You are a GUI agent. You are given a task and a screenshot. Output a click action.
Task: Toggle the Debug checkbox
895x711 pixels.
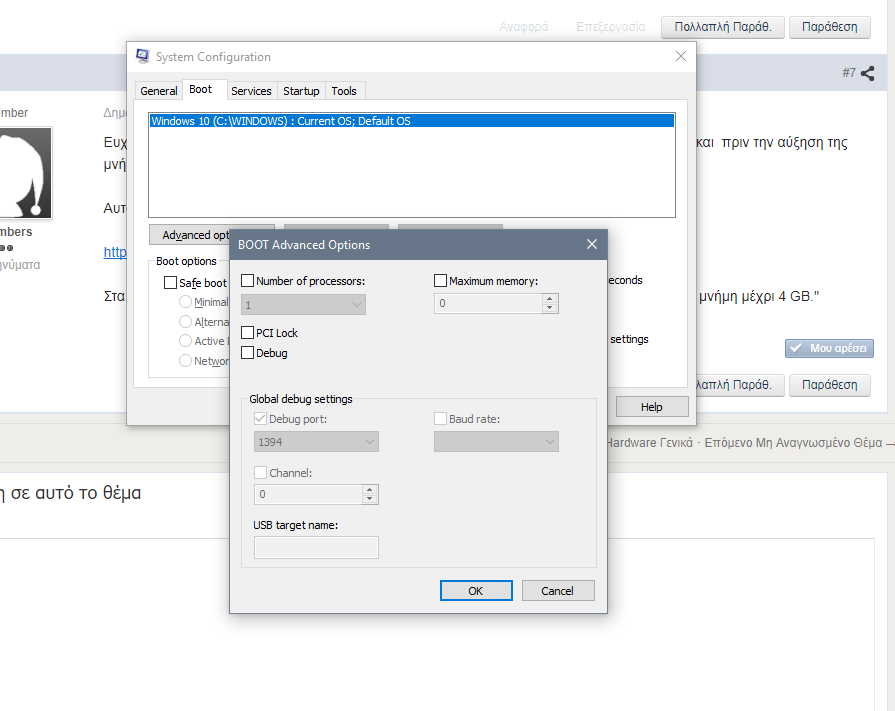tap(247, 353)
